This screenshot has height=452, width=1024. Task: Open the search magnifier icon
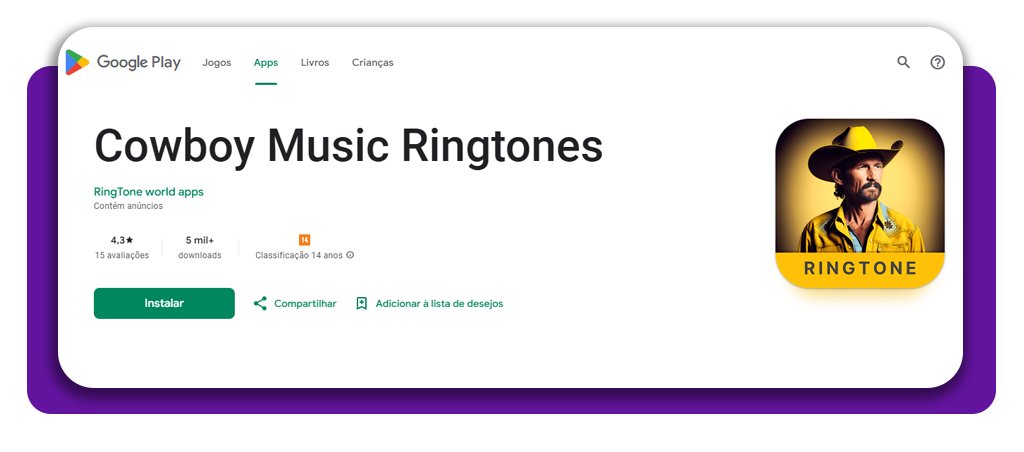pos(903,62)
